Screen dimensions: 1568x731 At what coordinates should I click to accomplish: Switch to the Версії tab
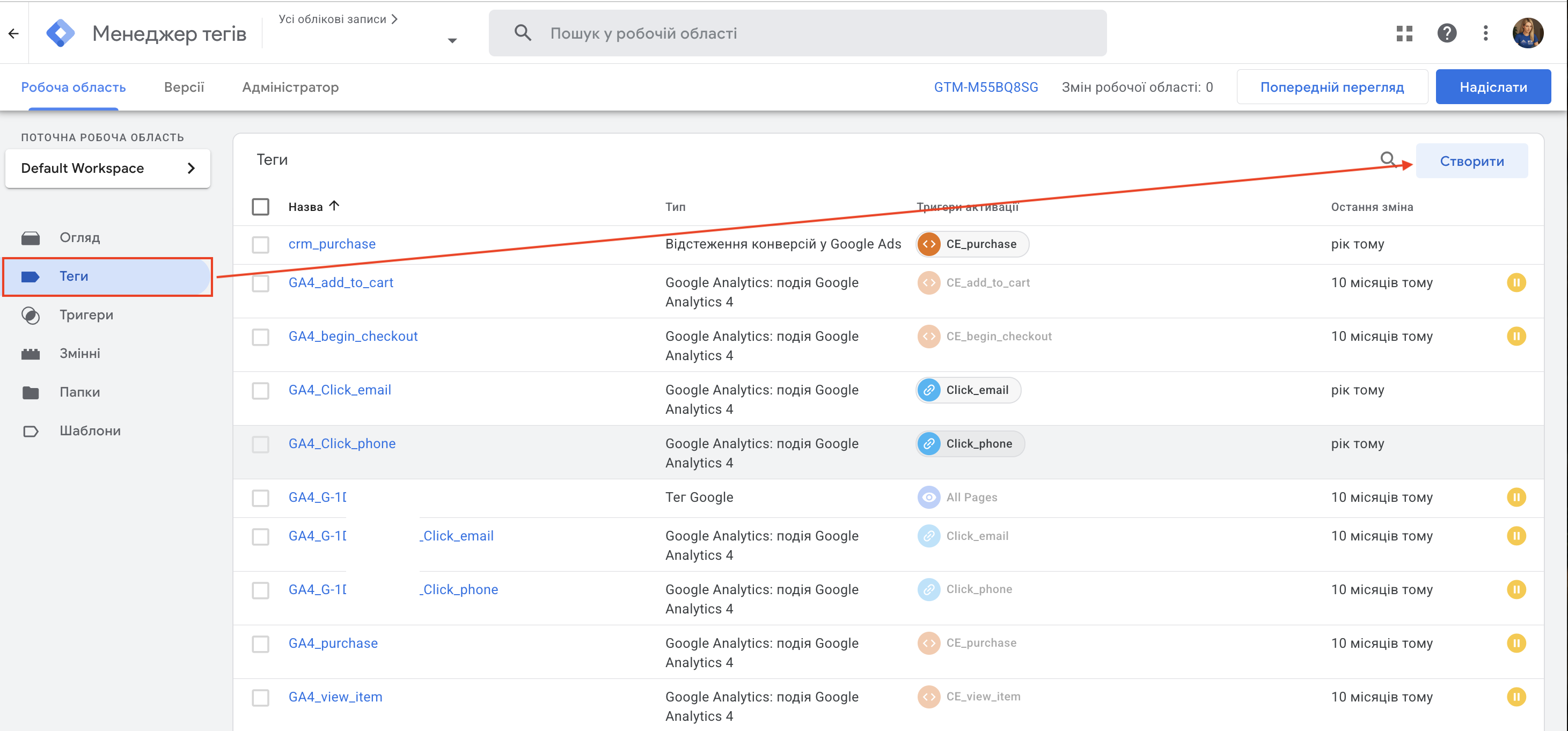[184, 87]
